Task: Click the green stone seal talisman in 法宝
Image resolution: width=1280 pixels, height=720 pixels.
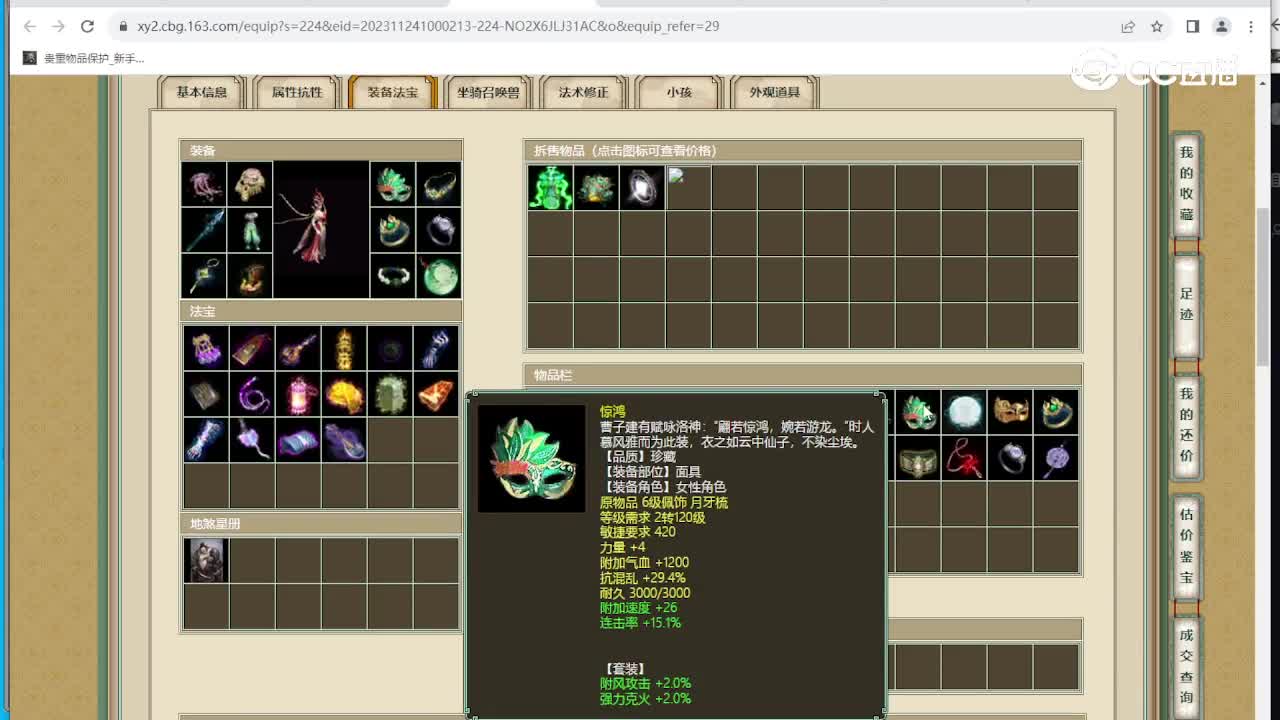Action: [390, 394]
